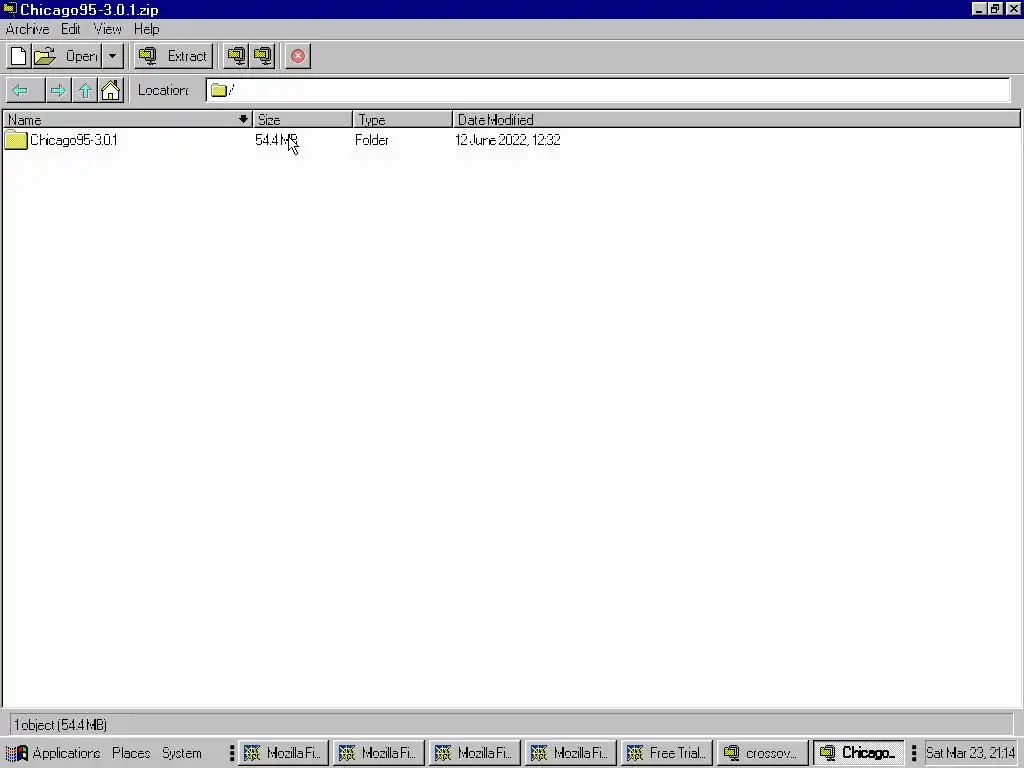Click the Folder type cell
Image resolution: width=1024 pixels, height=768 pixels.
[x=372, y=140]
